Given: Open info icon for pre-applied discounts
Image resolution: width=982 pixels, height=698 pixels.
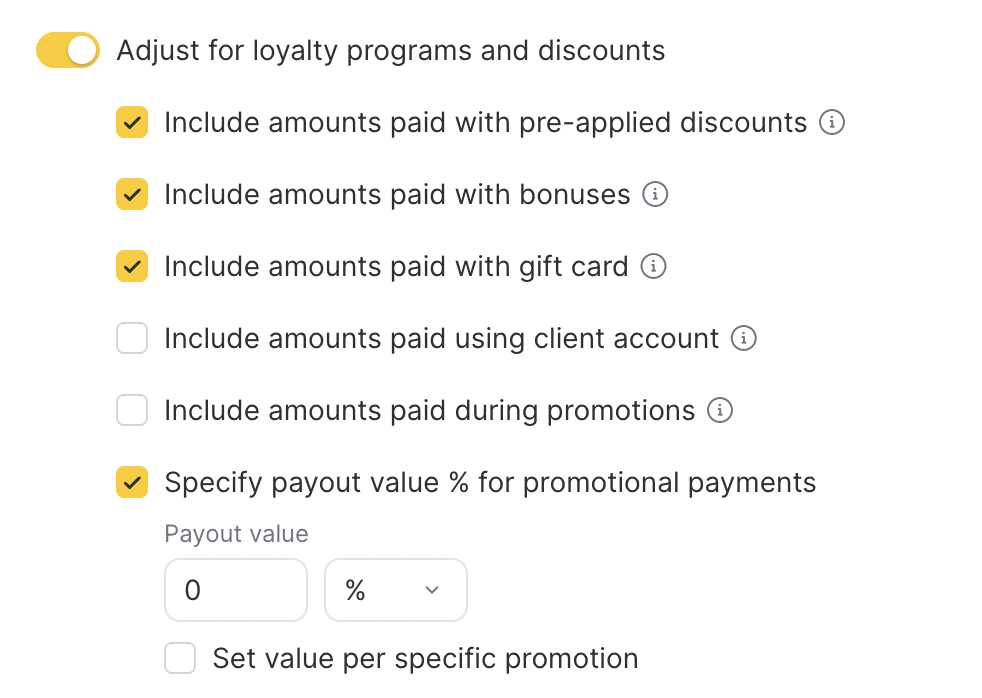Looking at the screenshot, I should point(832,123).
